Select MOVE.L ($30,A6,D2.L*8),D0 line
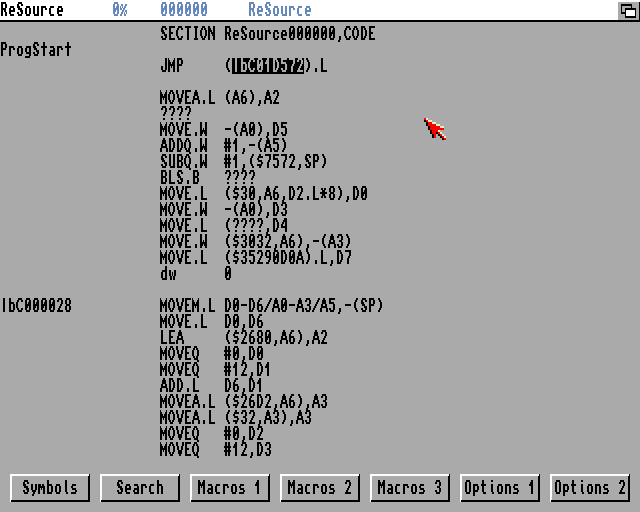This screenshot has height=512, width=640. 264,194
